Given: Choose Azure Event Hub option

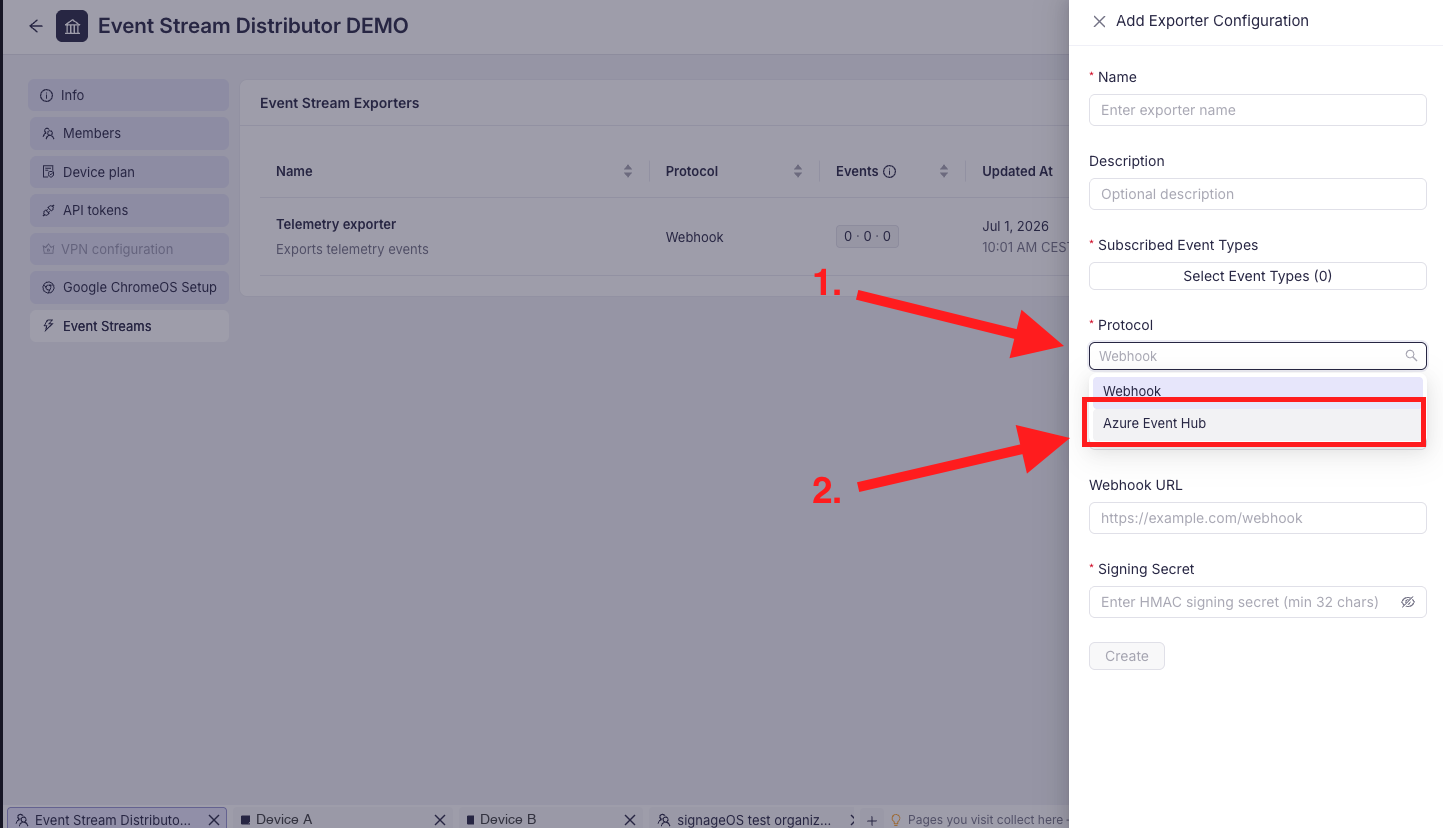Looking at the screenshot, I should [1257, 423].
